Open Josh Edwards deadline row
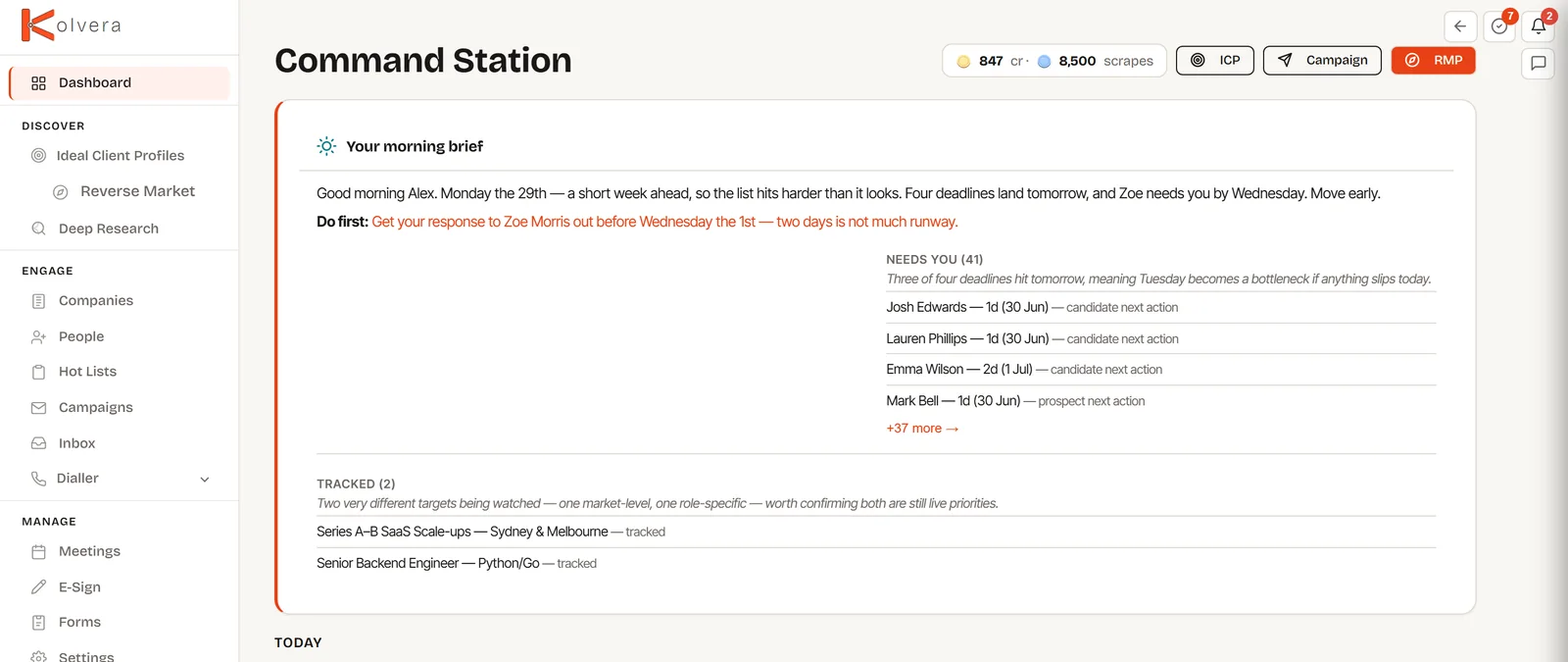 (x=1161, y=307)
